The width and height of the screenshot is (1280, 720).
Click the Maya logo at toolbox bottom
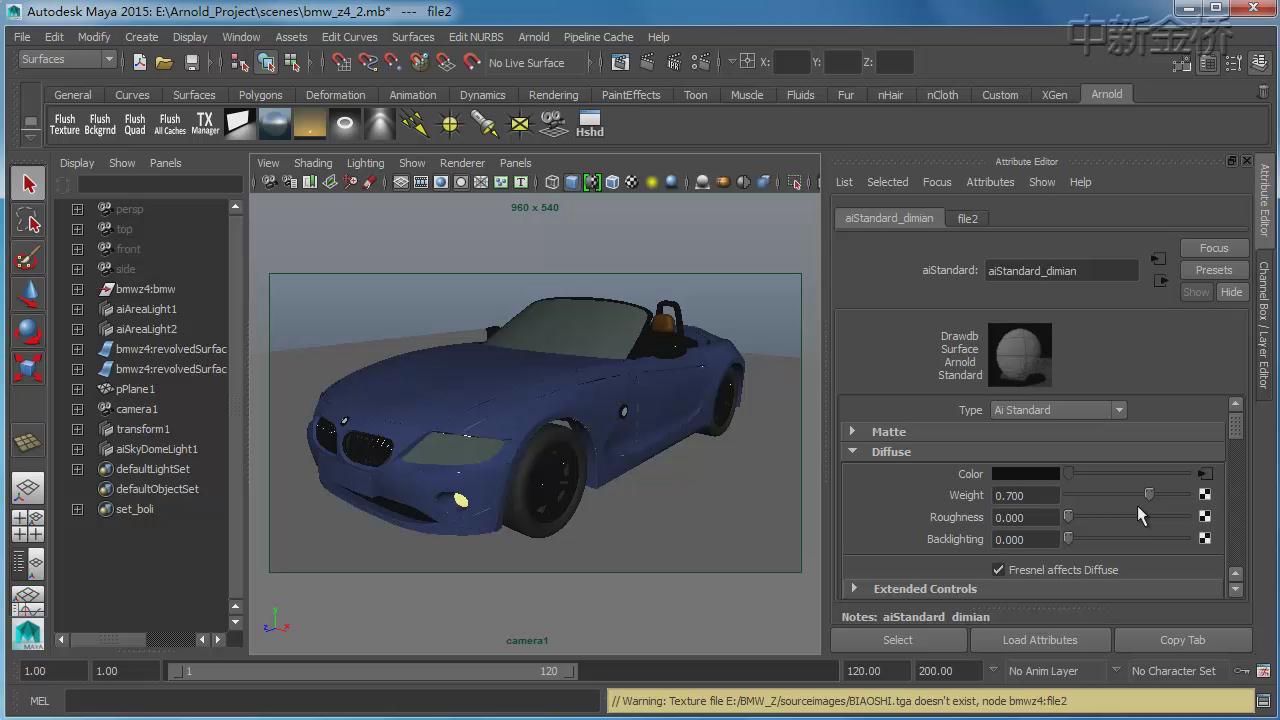(x=28, y=634)
